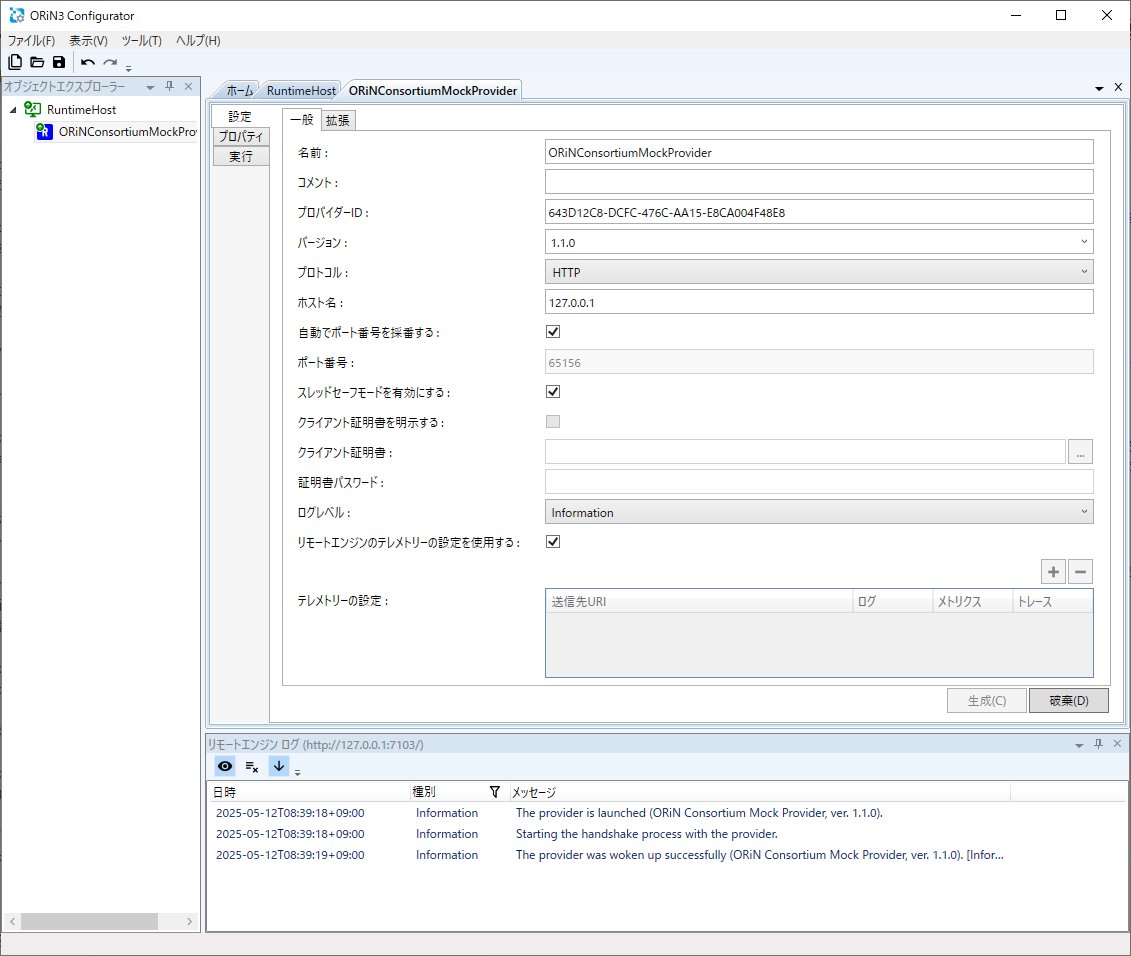Toggle thread safe mode checkbox
The width and height of the screenshot is (1131, 956).
pos(553,392)
